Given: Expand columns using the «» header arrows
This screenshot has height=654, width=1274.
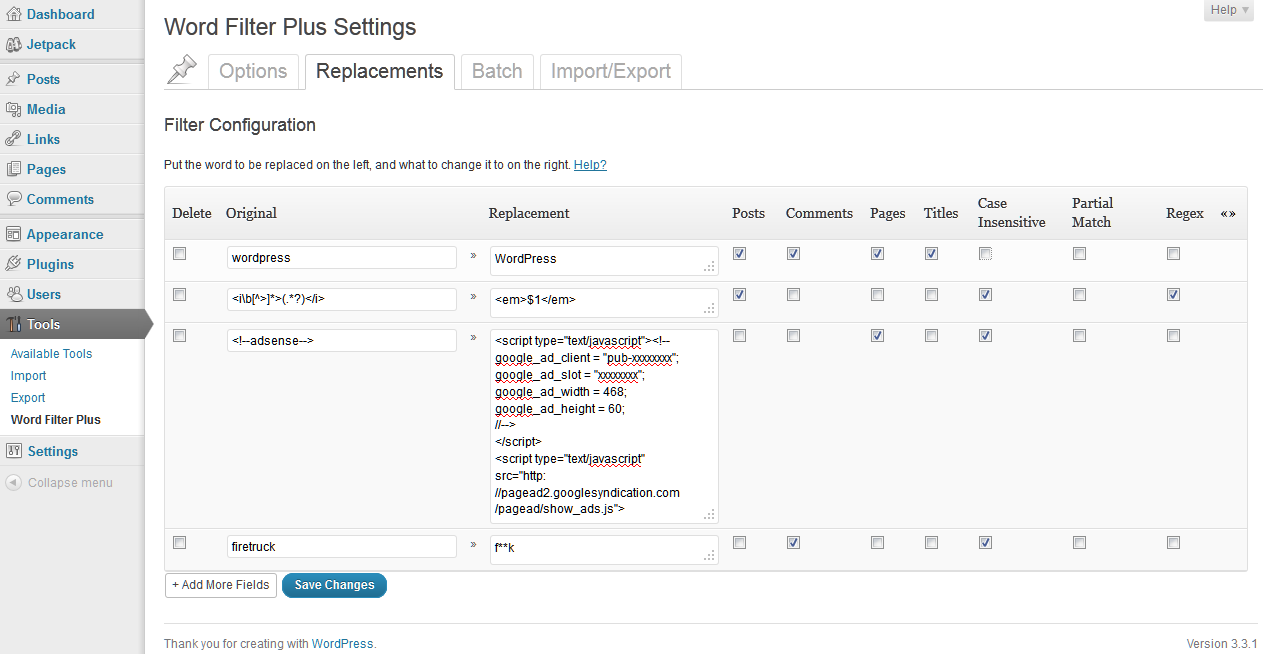Looking at the screenshot, I should click(x=1228, y=213).
